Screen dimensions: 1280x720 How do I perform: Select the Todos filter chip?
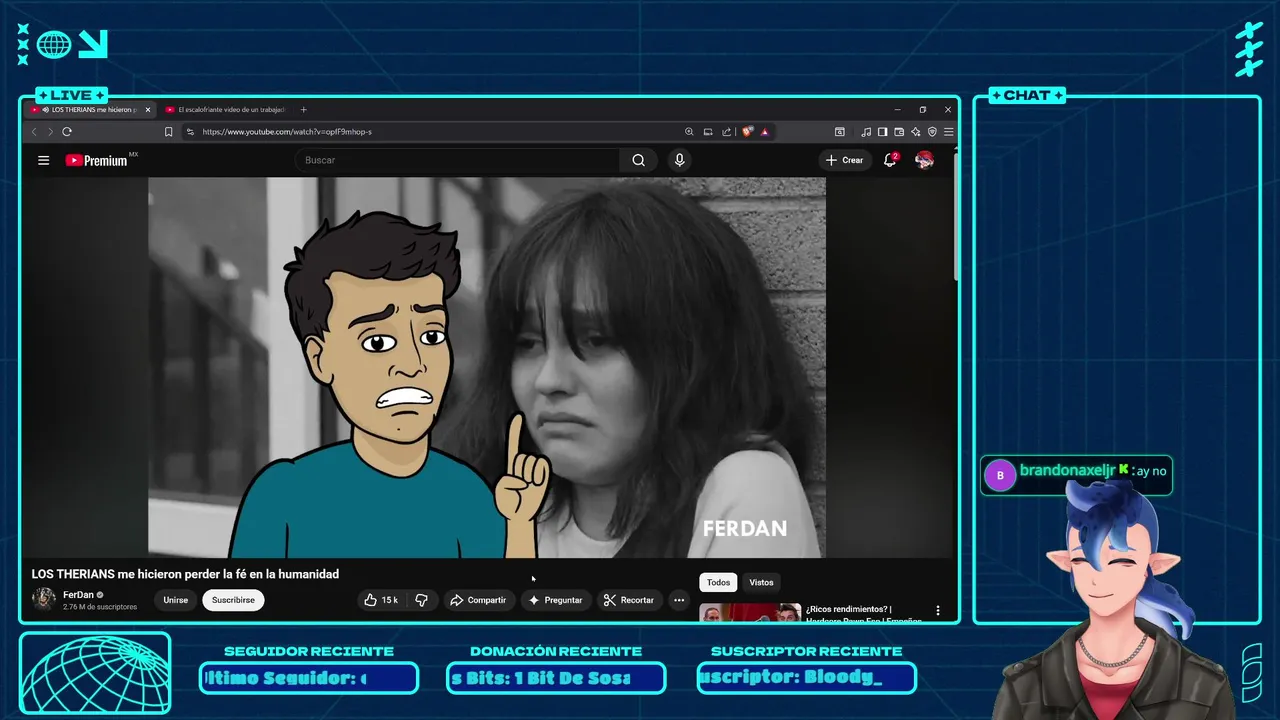coord(718,582)
